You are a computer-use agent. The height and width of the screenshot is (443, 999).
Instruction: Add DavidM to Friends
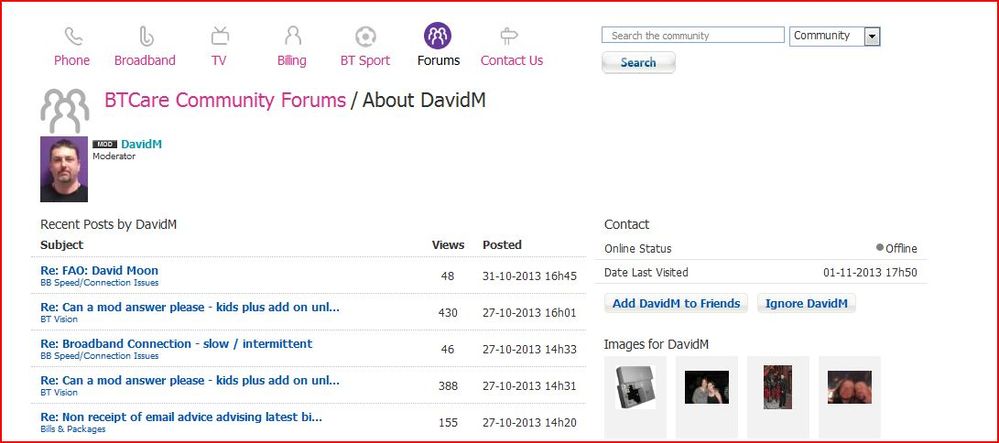pyautogui.click(x=676, y=303)
